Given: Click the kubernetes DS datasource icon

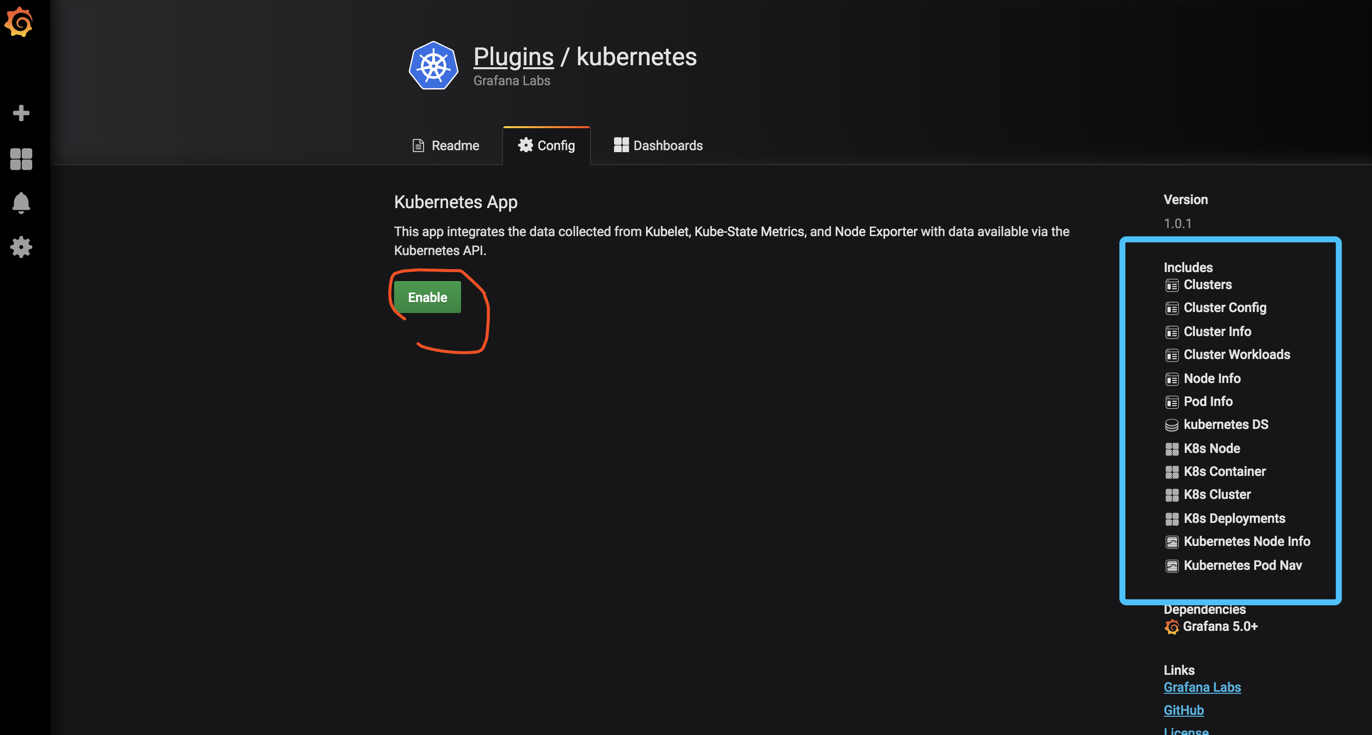Looking at the screenshot, I should (x=1172, y=425).
